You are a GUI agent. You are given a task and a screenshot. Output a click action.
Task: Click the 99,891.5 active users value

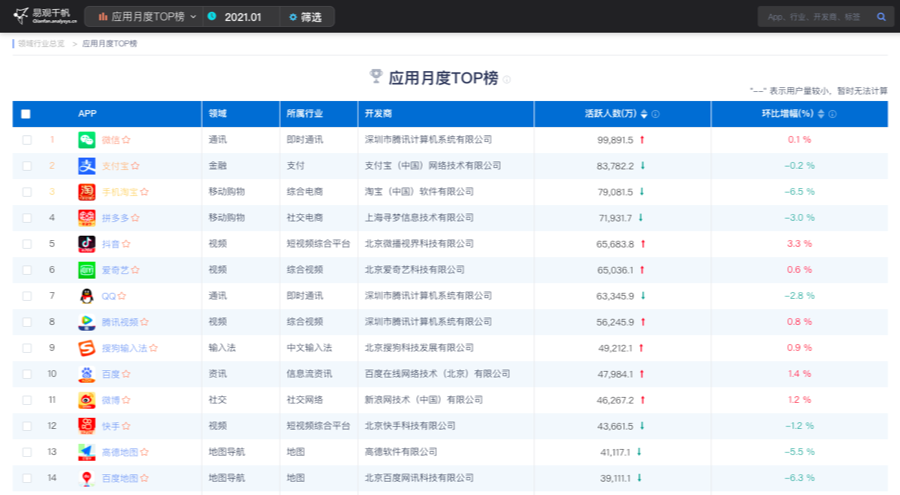[615, 140]
